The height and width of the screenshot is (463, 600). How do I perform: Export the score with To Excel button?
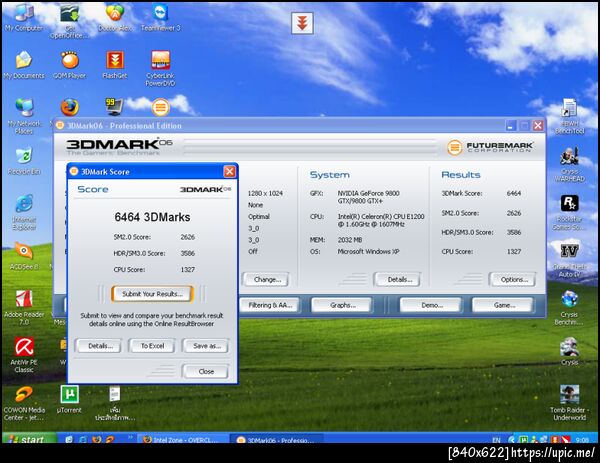coord(152,346)
